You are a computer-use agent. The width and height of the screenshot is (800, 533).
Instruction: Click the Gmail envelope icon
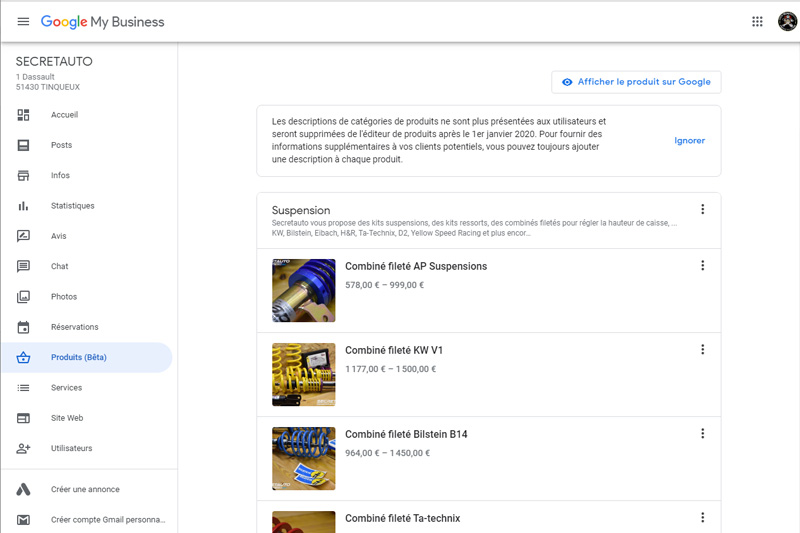tap(23, 520)
